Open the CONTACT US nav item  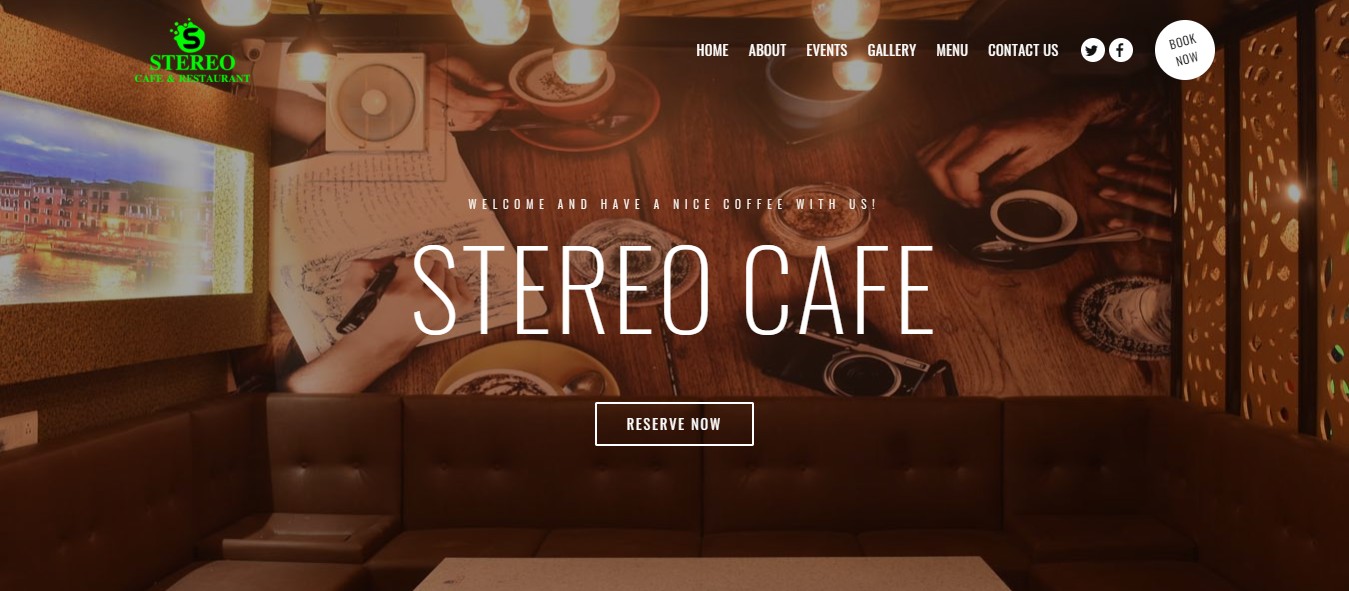point(1023,50)
